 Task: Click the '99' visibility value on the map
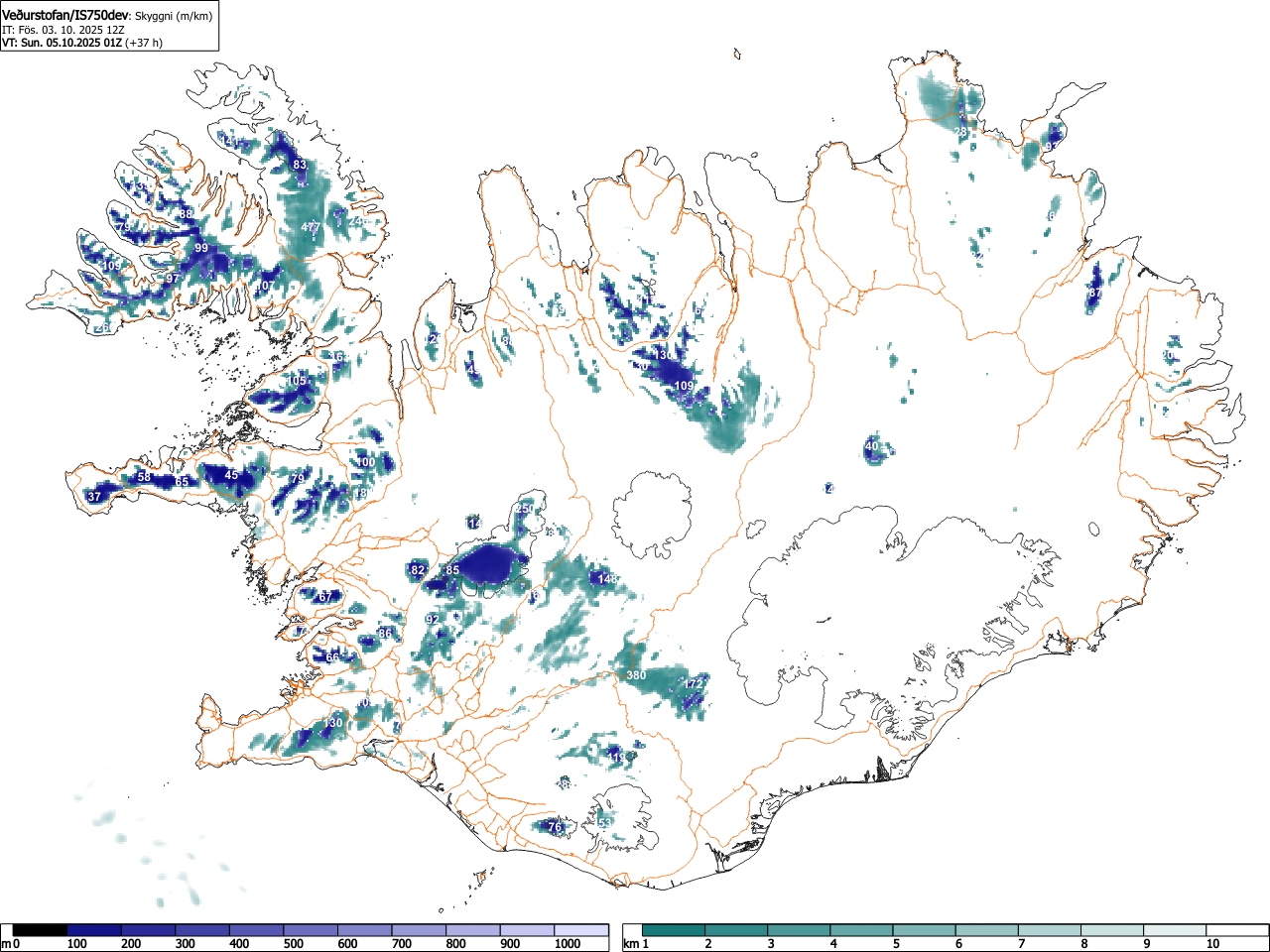(201, 248)
